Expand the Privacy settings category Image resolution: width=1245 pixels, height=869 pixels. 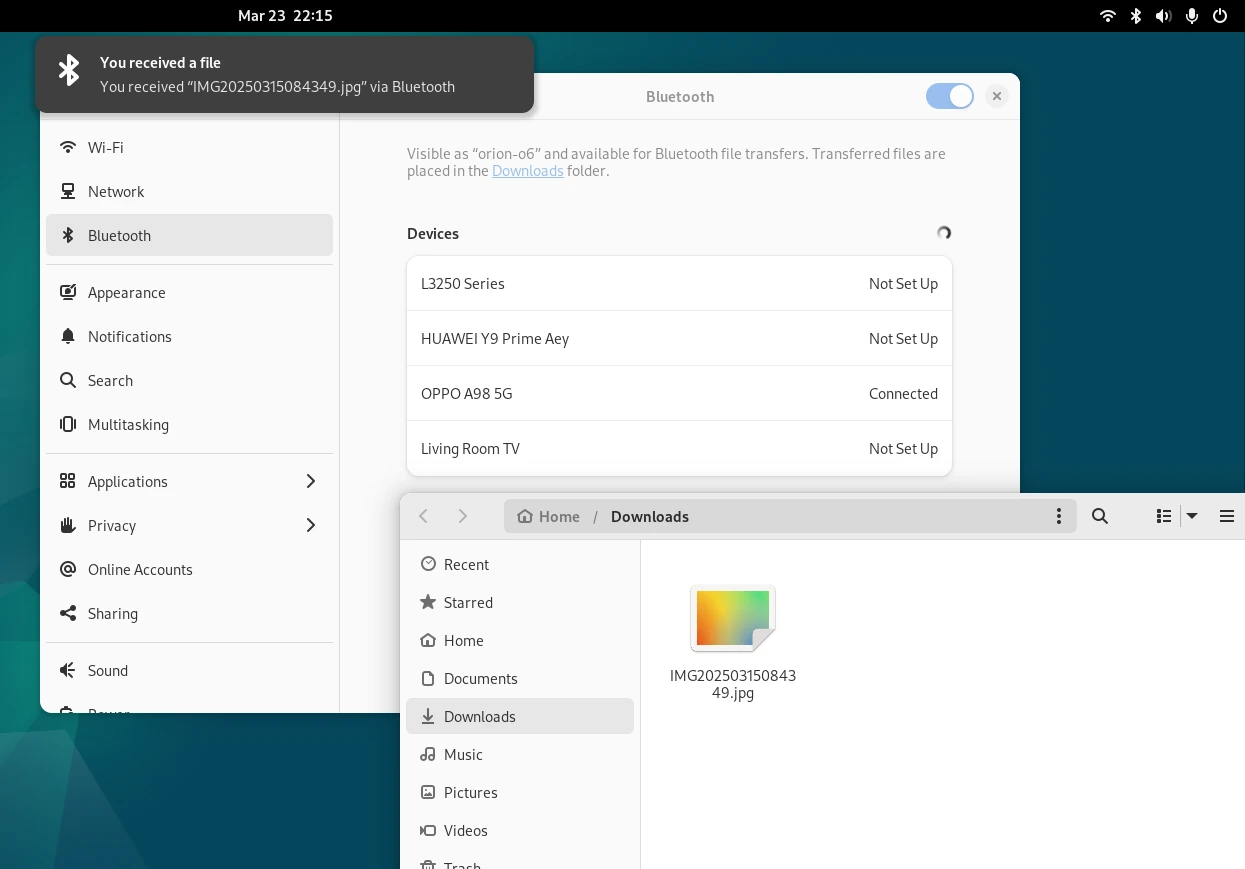coord(189,525)
